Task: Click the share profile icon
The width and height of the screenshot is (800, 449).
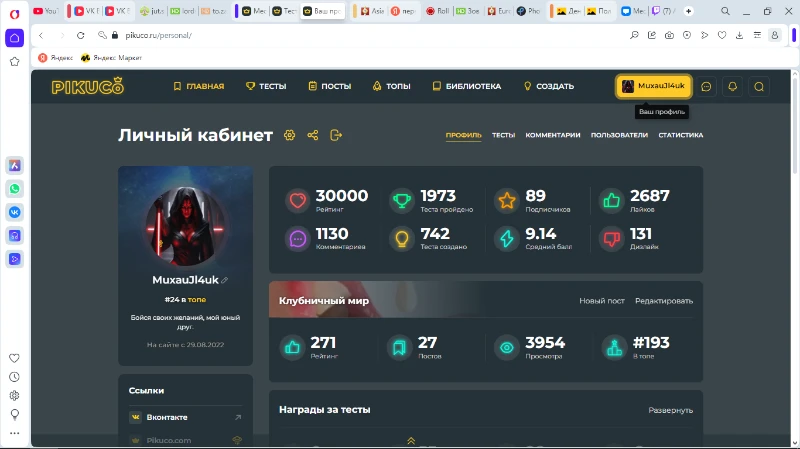Action: click(313, 135)
